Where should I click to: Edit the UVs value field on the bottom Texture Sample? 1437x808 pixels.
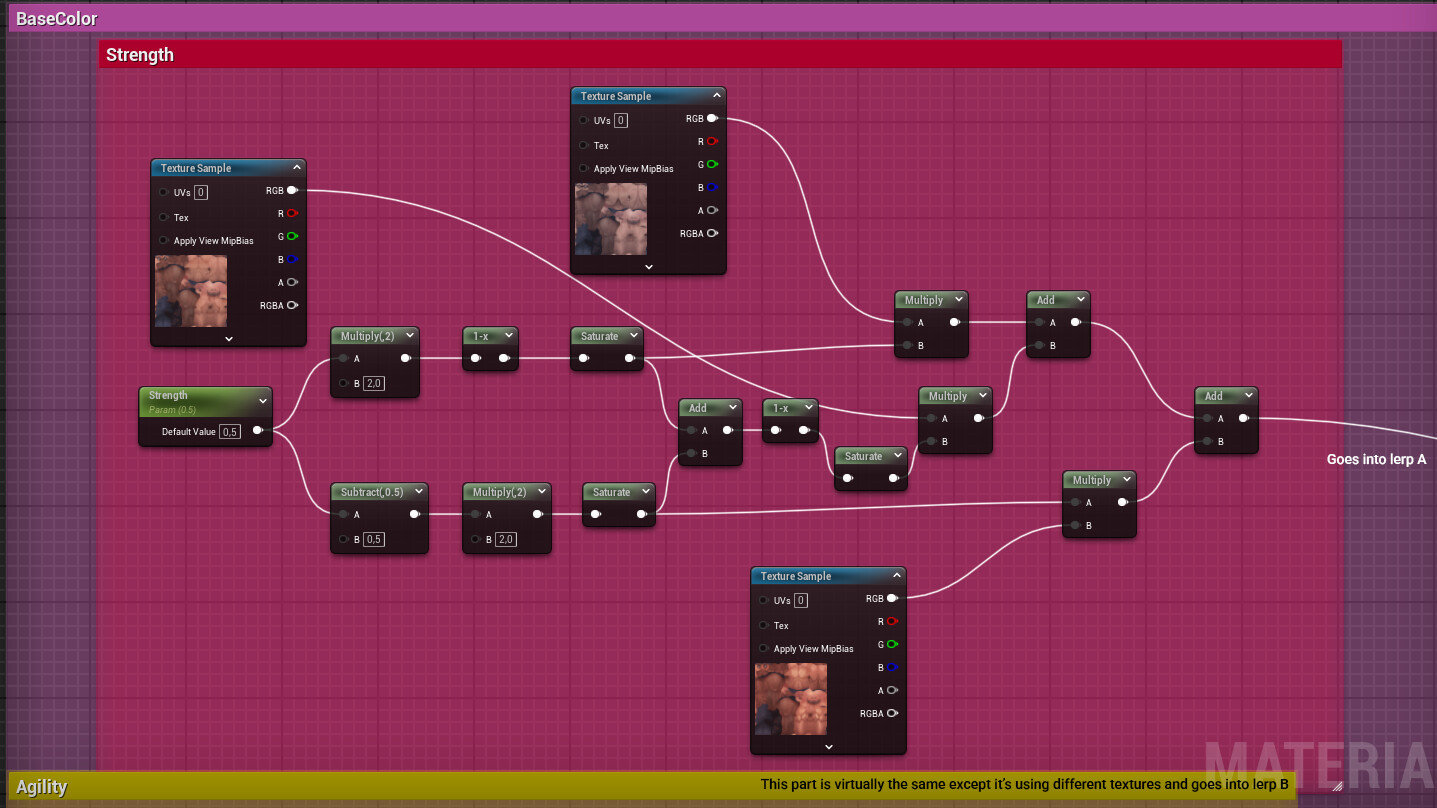tap(801, 600)
